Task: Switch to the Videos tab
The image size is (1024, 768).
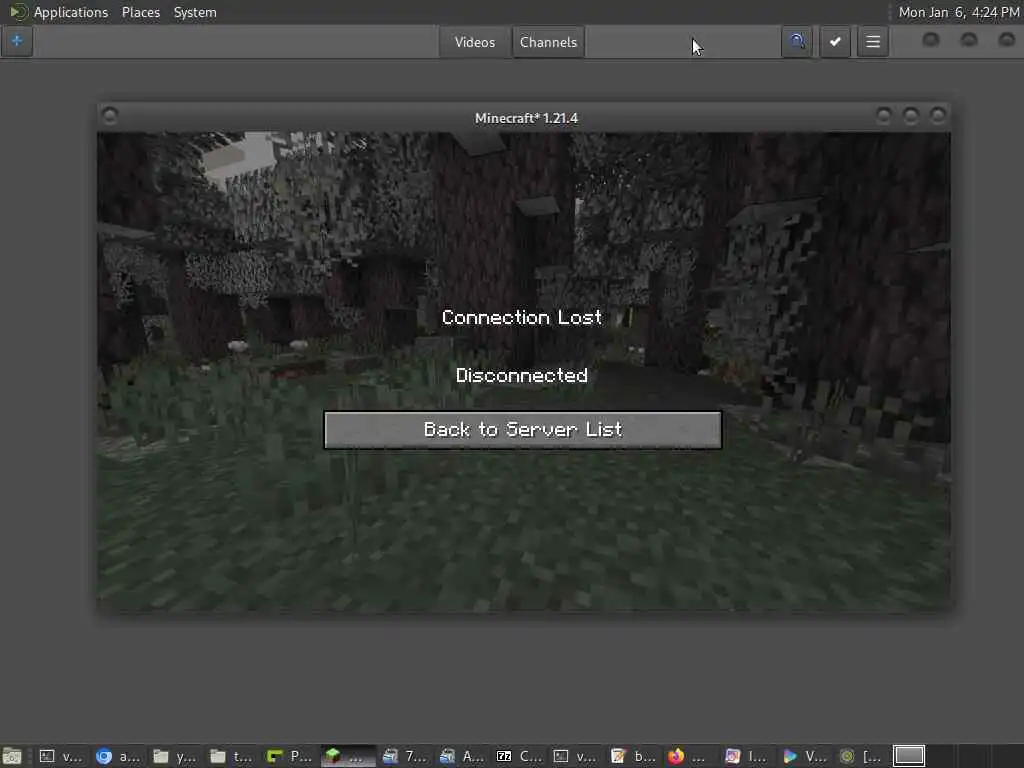Action: 475,42
